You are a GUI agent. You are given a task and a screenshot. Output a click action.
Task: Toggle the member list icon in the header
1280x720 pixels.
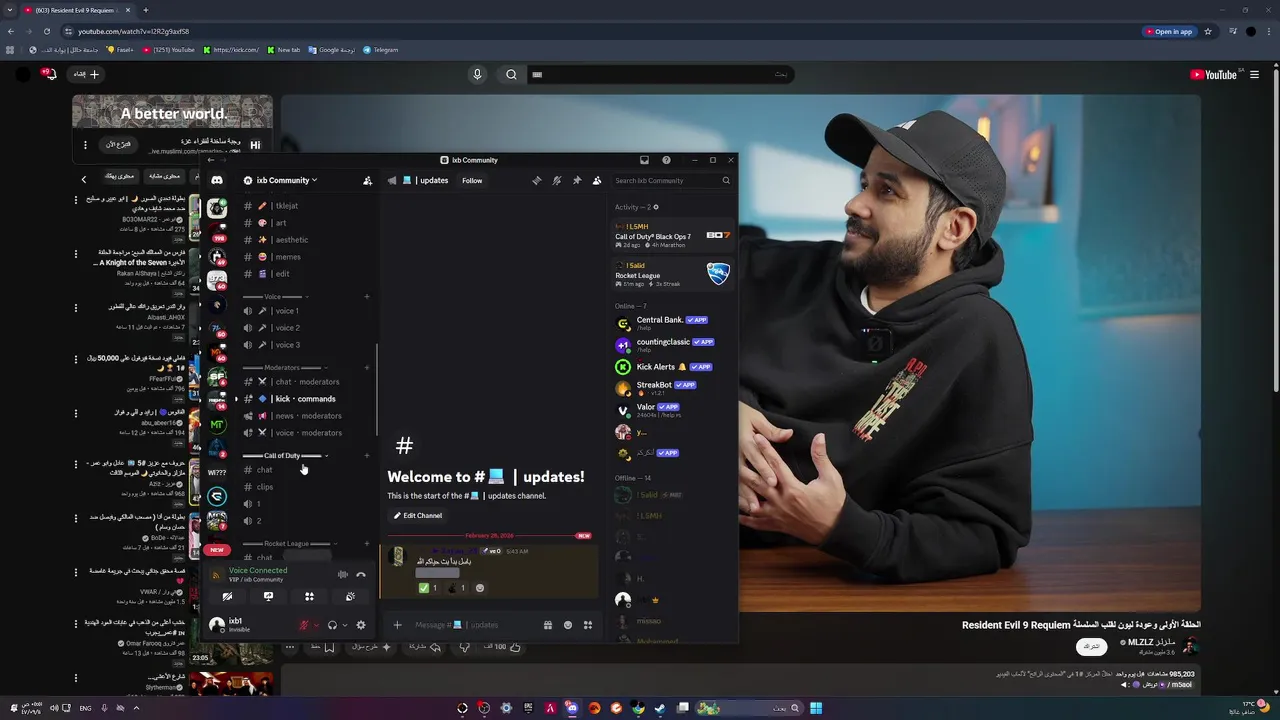[597, 181]
